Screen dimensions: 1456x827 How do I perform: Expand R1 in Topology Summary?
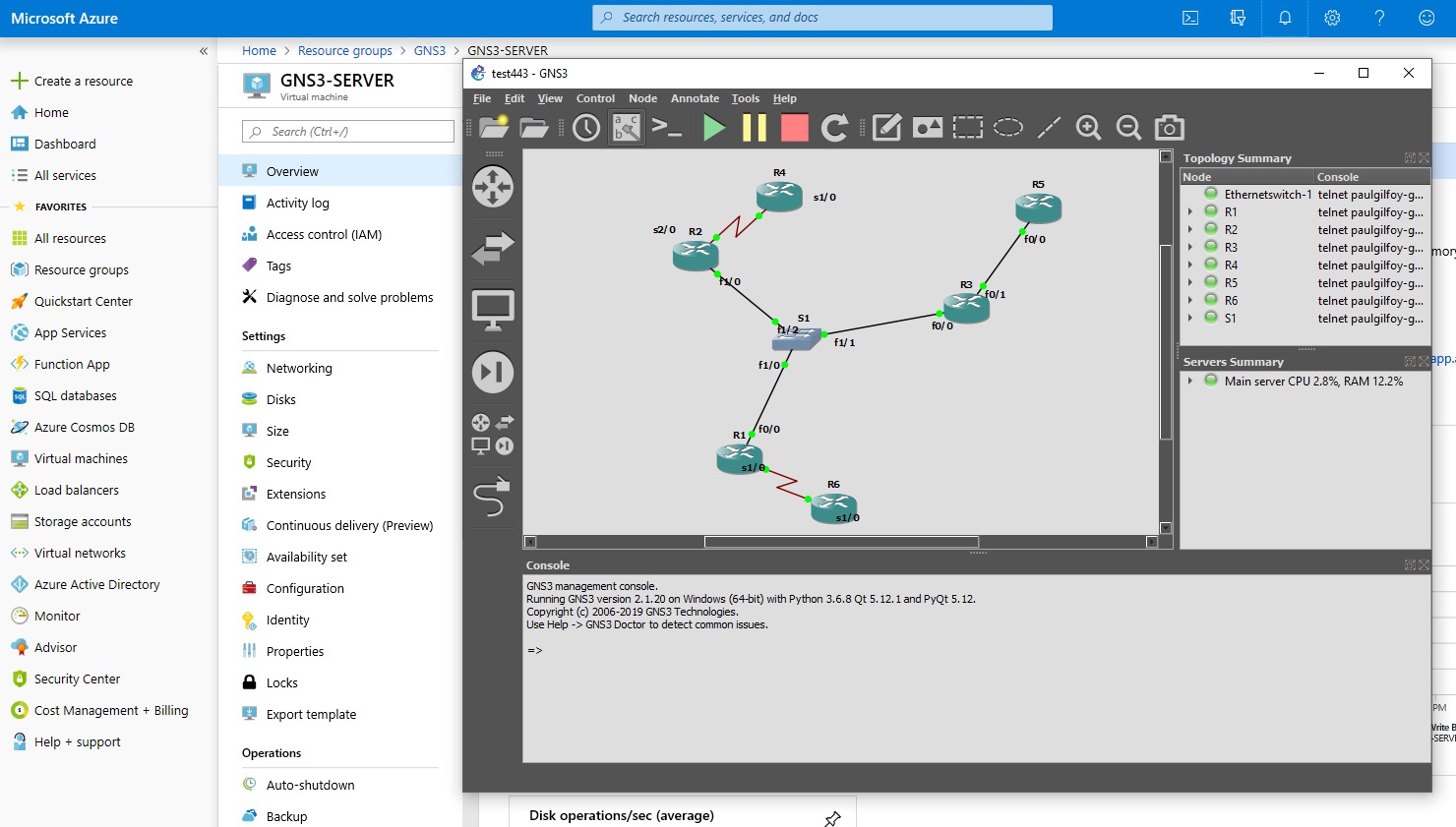pyautogui.click(x=1190, y=211)
